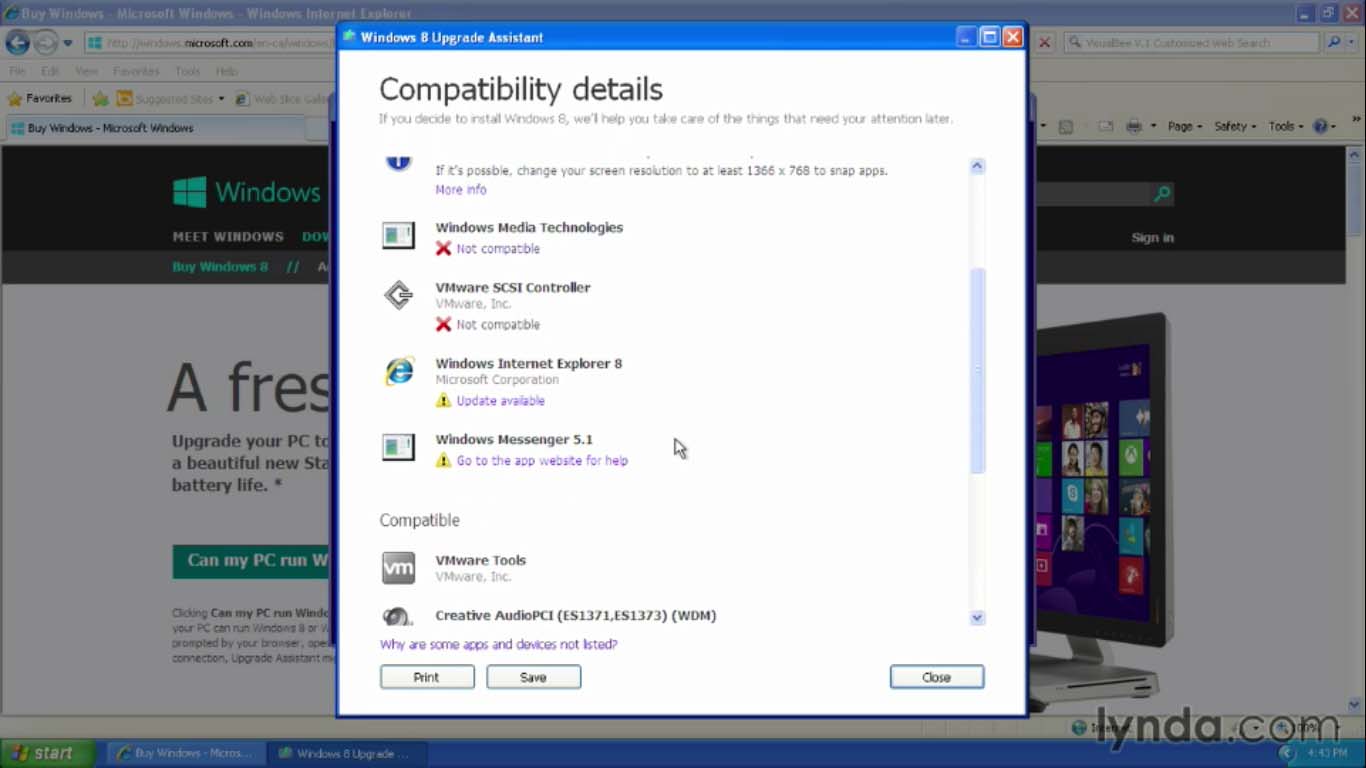Open the File menu in Internet Explorer
Viewport: 1366px width, 768px height.
click(17, 72)
